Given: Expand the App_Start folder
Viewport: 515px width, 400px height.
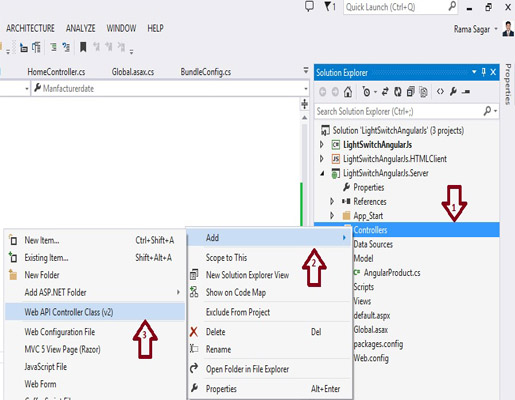Looking at the screenshot, I should tap(332, 216).
